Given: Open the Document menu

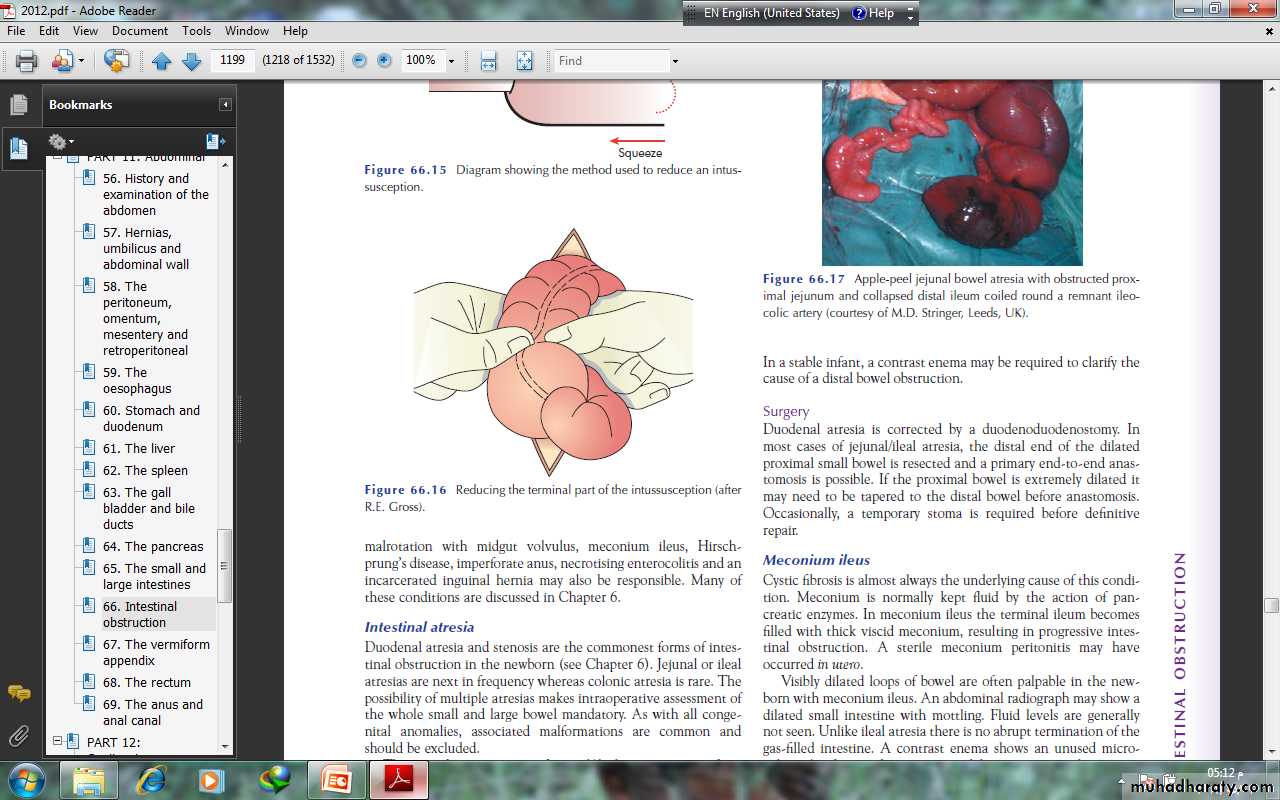Looking at the screenshot, I should point(139,31).
